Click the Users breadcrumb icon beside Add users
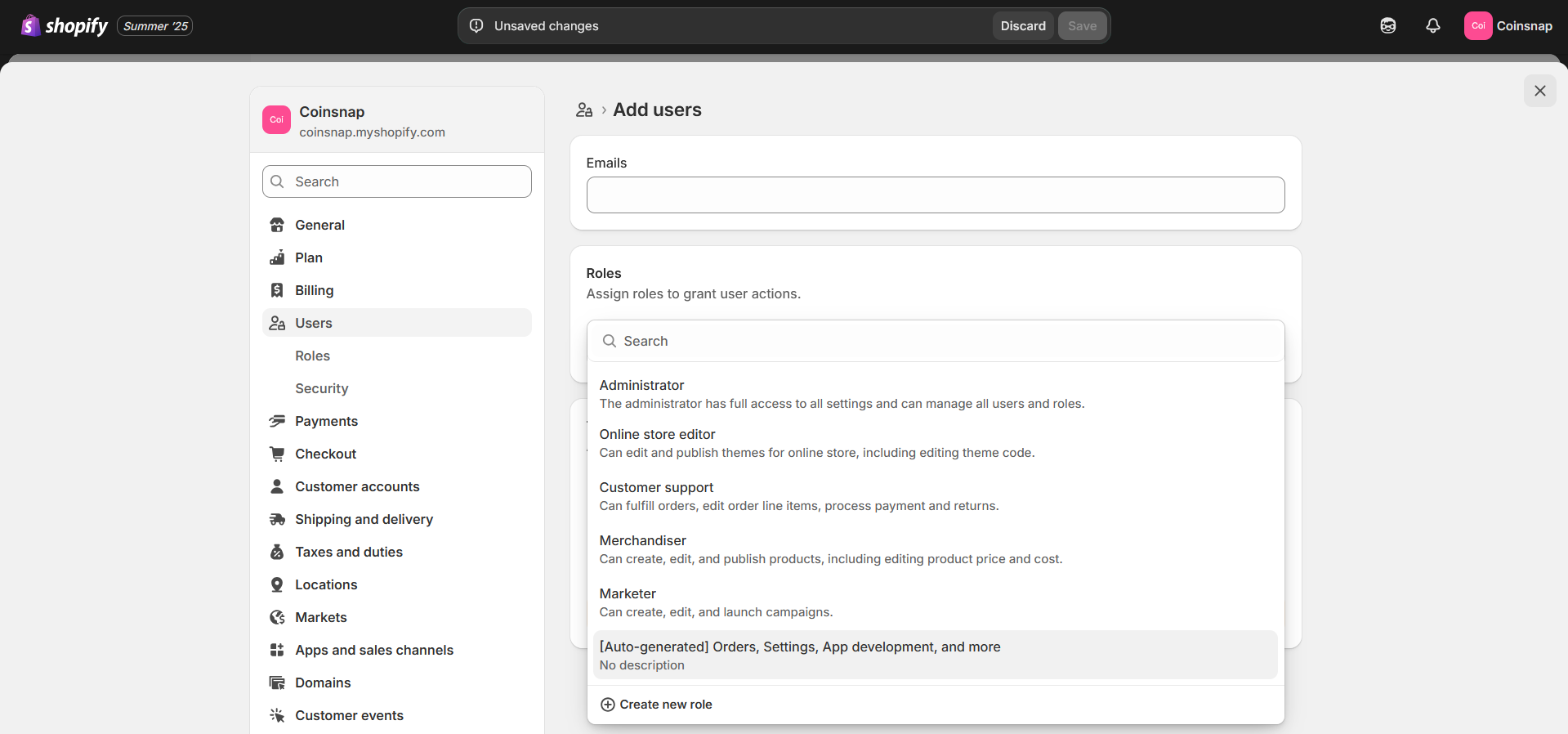 (x=584, y=110)
